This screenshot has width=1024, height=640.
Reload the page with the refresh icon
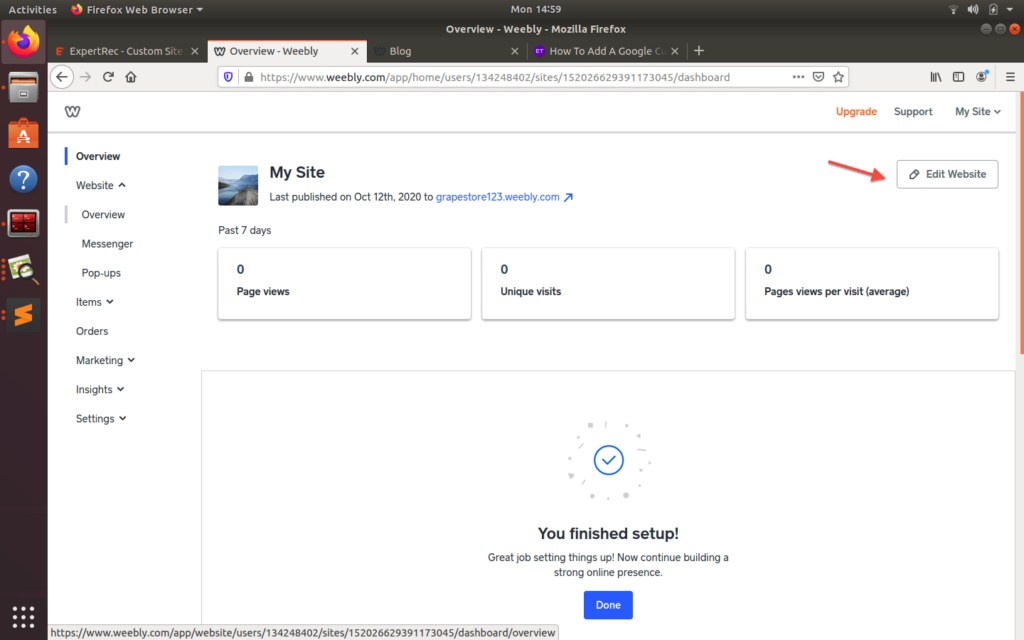coord(108,77)
